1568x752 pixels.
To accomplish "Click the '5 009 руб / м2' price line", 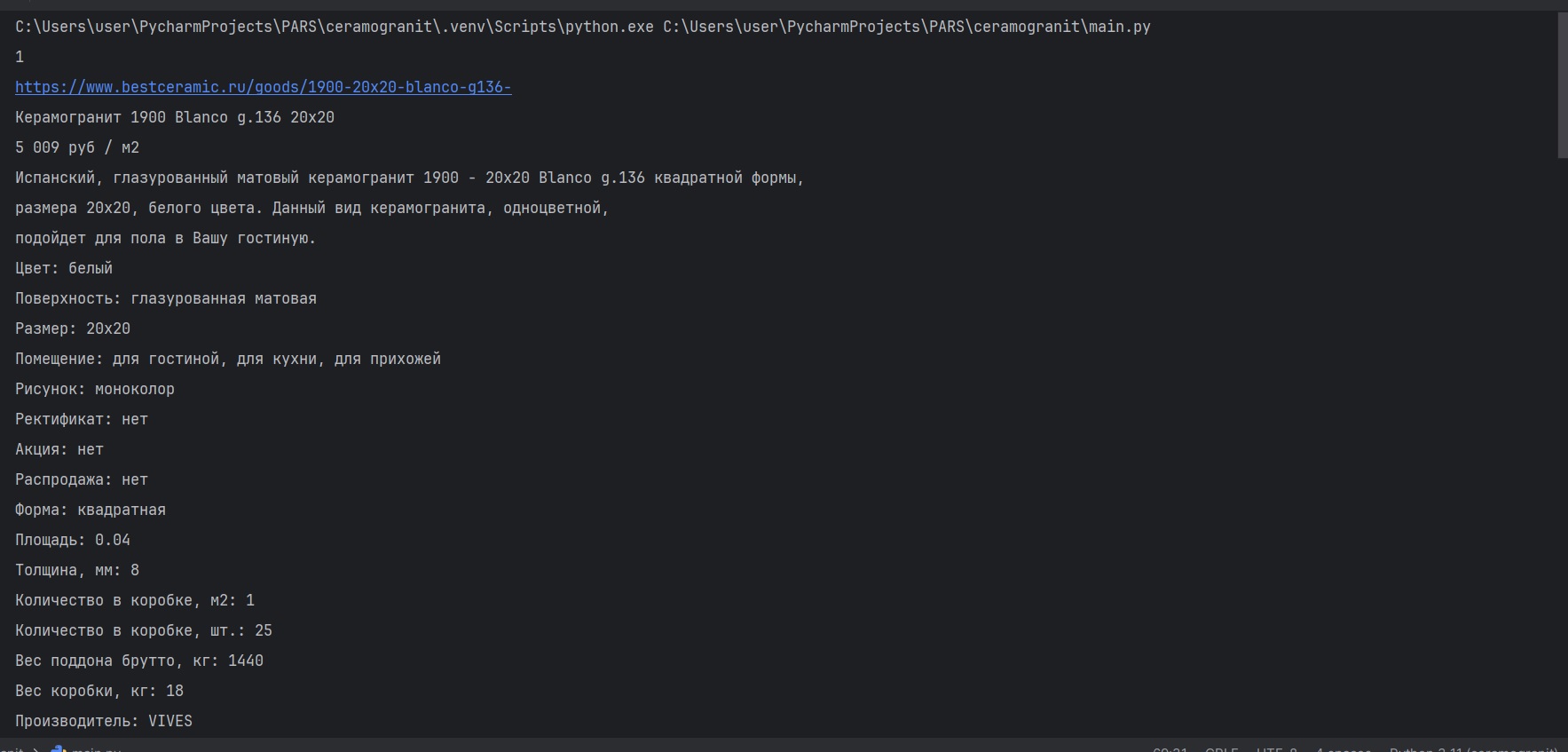I will pyautogui.click(x=77, y=147).
